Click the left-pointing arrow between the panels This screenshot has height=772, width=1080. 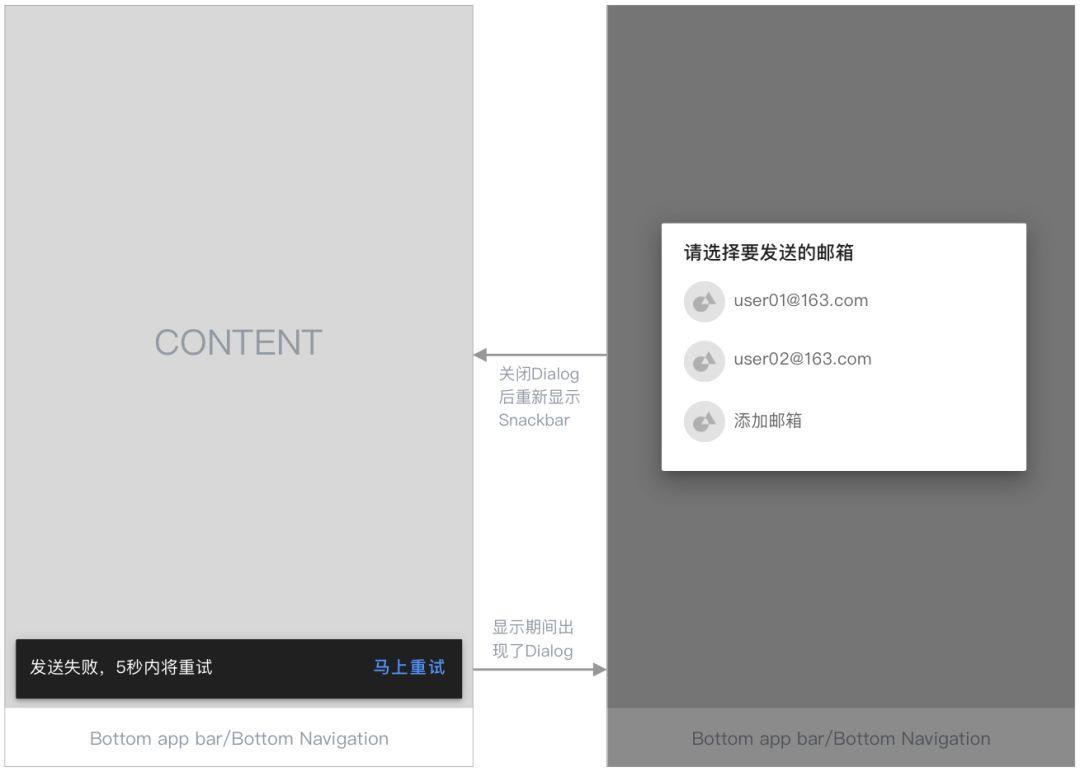(x=481, y=355)
